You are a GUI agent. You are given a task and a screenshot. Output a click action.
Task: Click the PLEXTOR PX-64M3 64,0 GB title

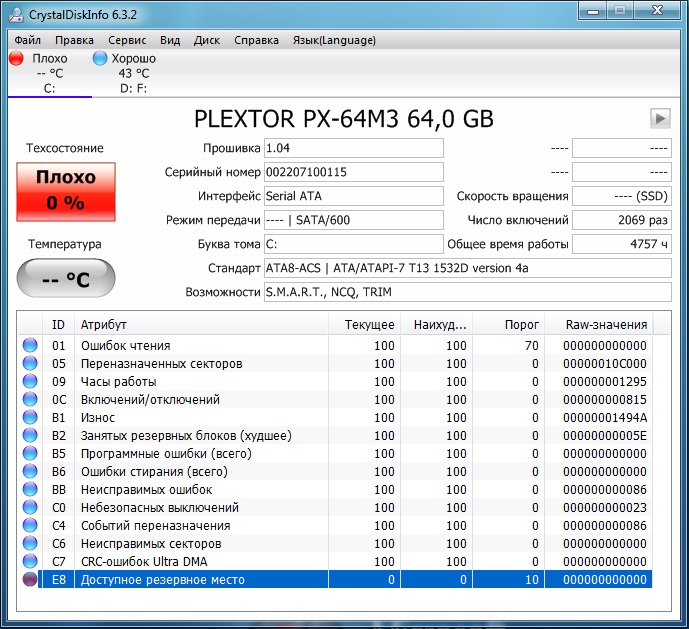coord(344,119)
